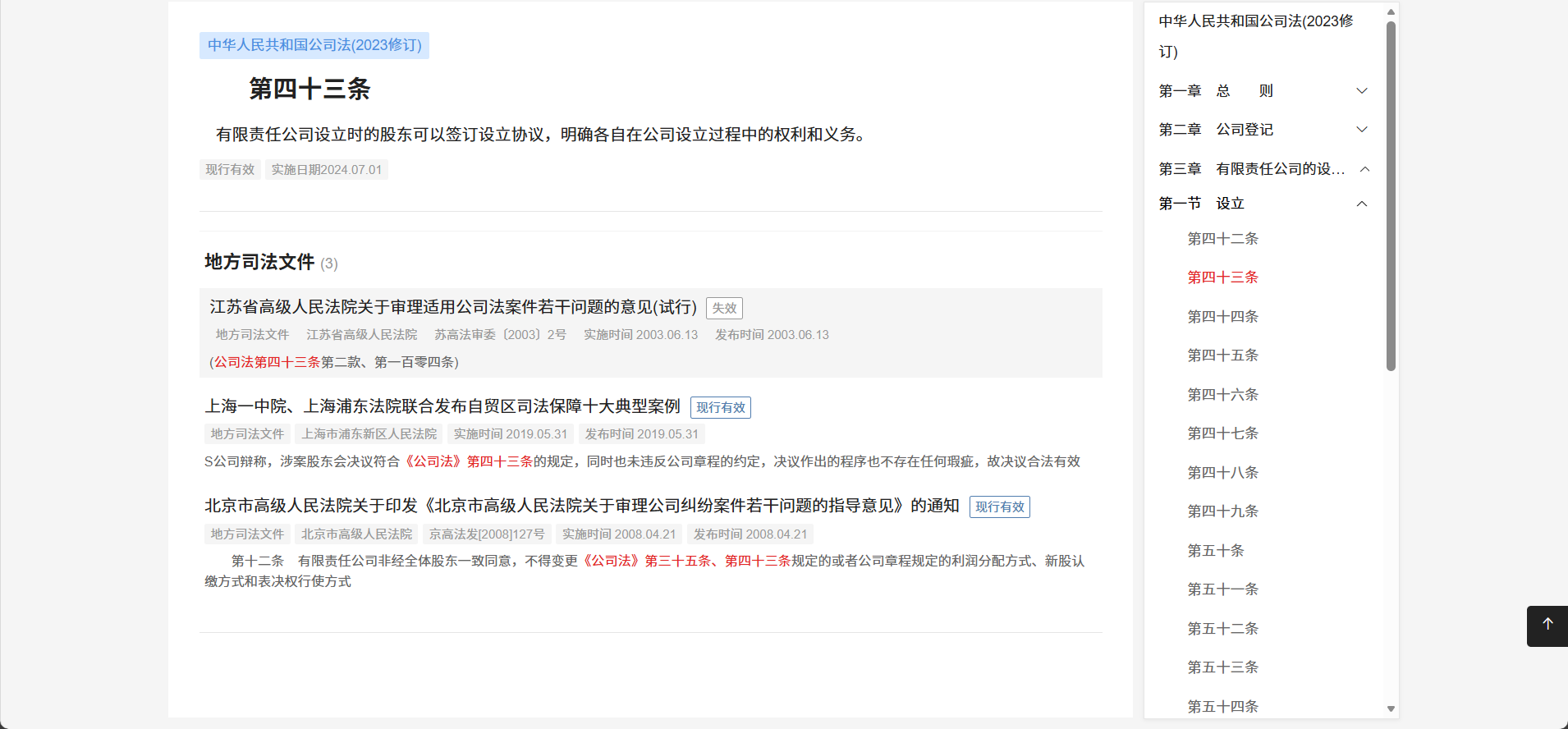Go to 第四十五条 in the outline
Viewport: 1568px width, 729px height.
coord(1222,355)
